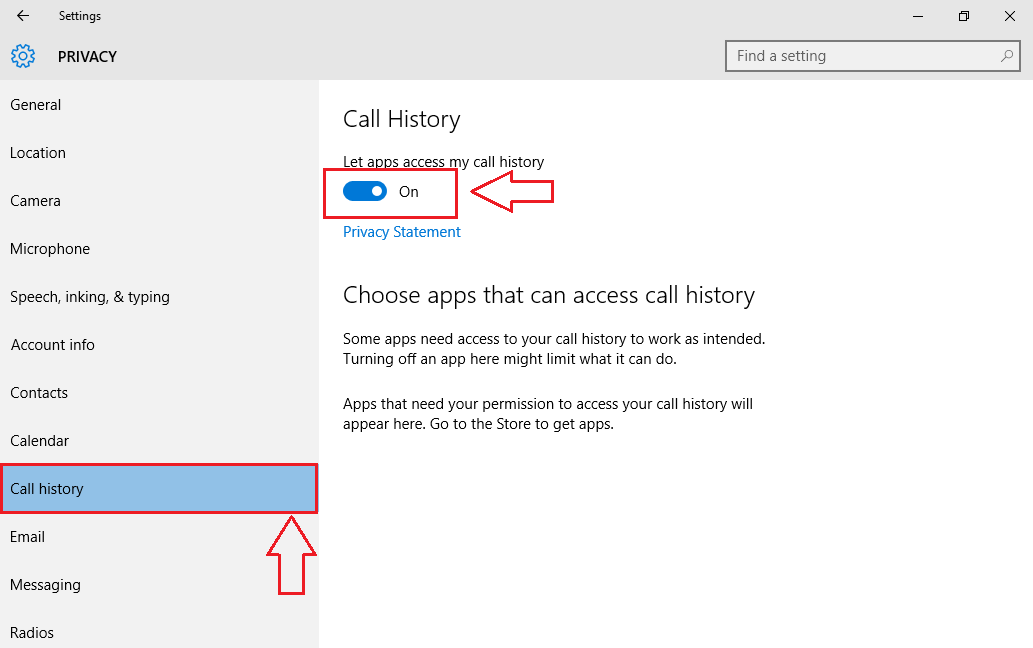The width and height of the screenshot is (1033, 648).
Task: Select the Call history item
Action: [159, 489]
